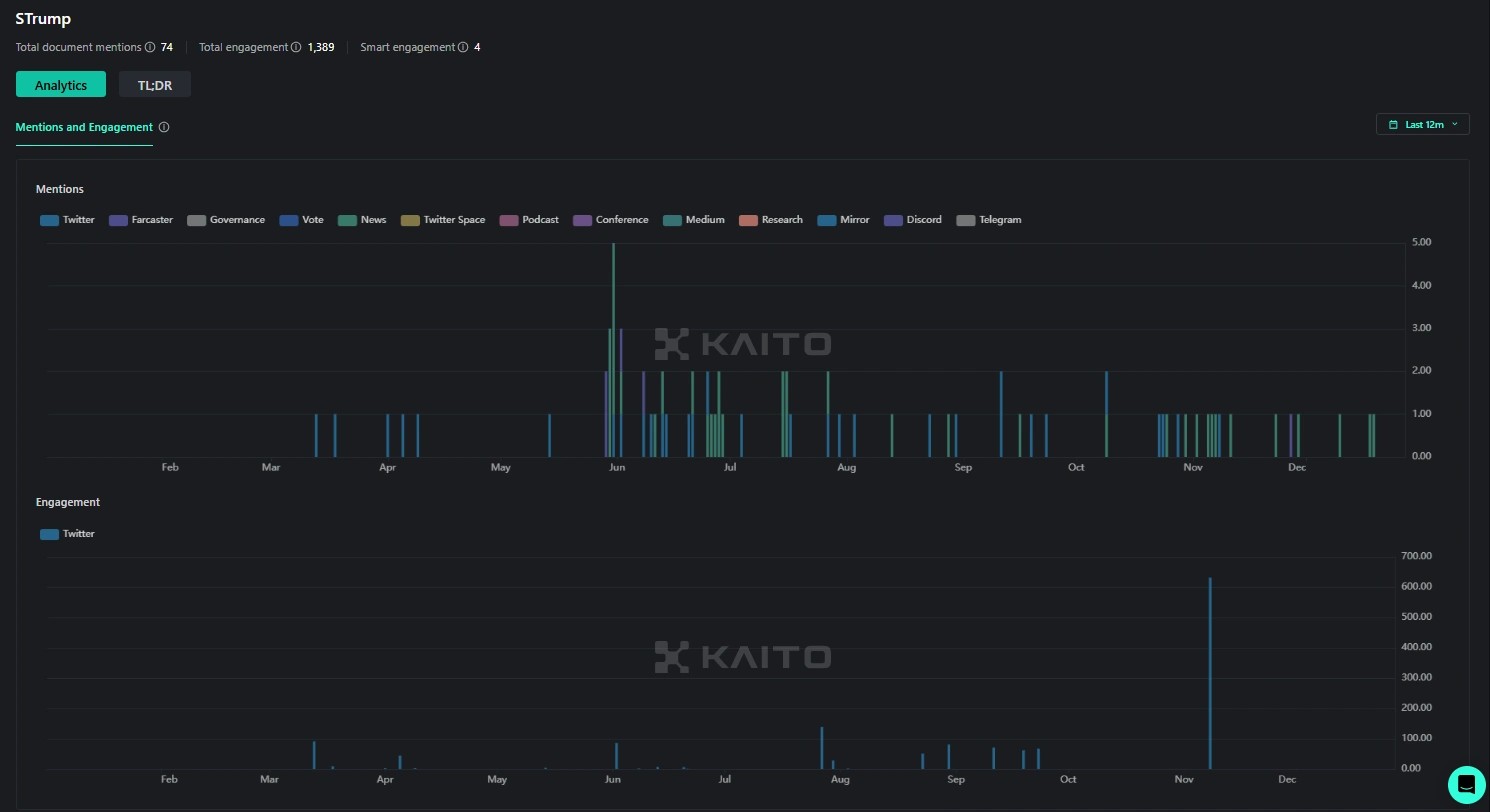Screen dimensions: 1490x812
Task: Click the Mirror legend color swatch
Action: click(826, 220)
